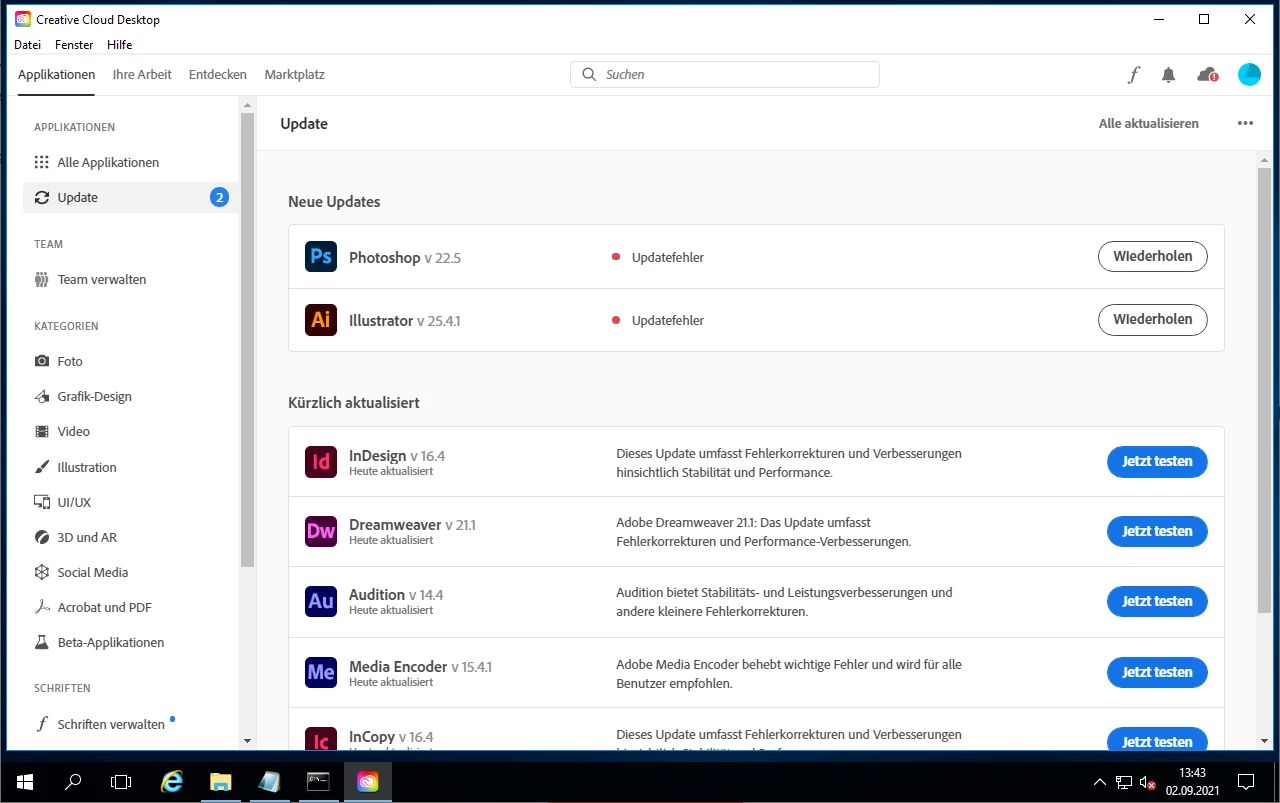Click the InDesign app icon
This screenshot has width=1280, height=803.
(x=321, y=462)
